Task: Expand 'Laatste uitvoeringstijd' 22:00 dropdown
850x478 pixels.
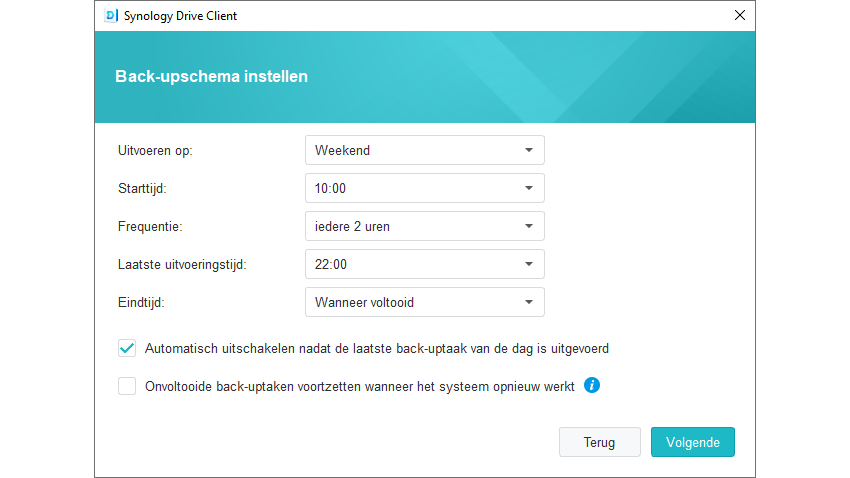Action: point(424,264)
